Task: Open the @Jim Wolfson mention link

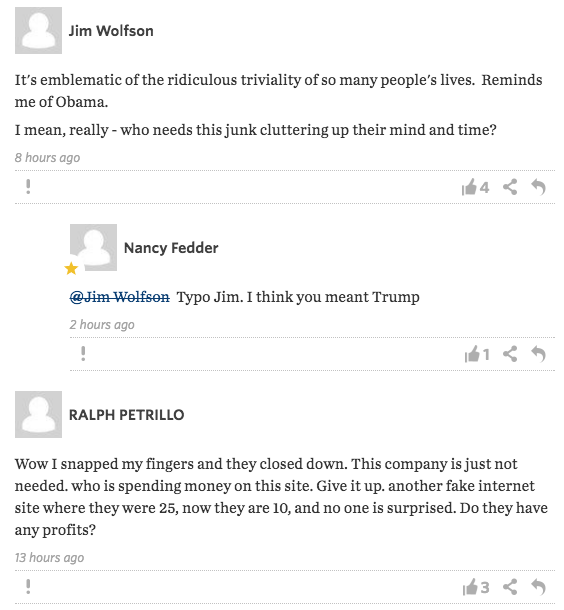Action: [x=120, y=297]
